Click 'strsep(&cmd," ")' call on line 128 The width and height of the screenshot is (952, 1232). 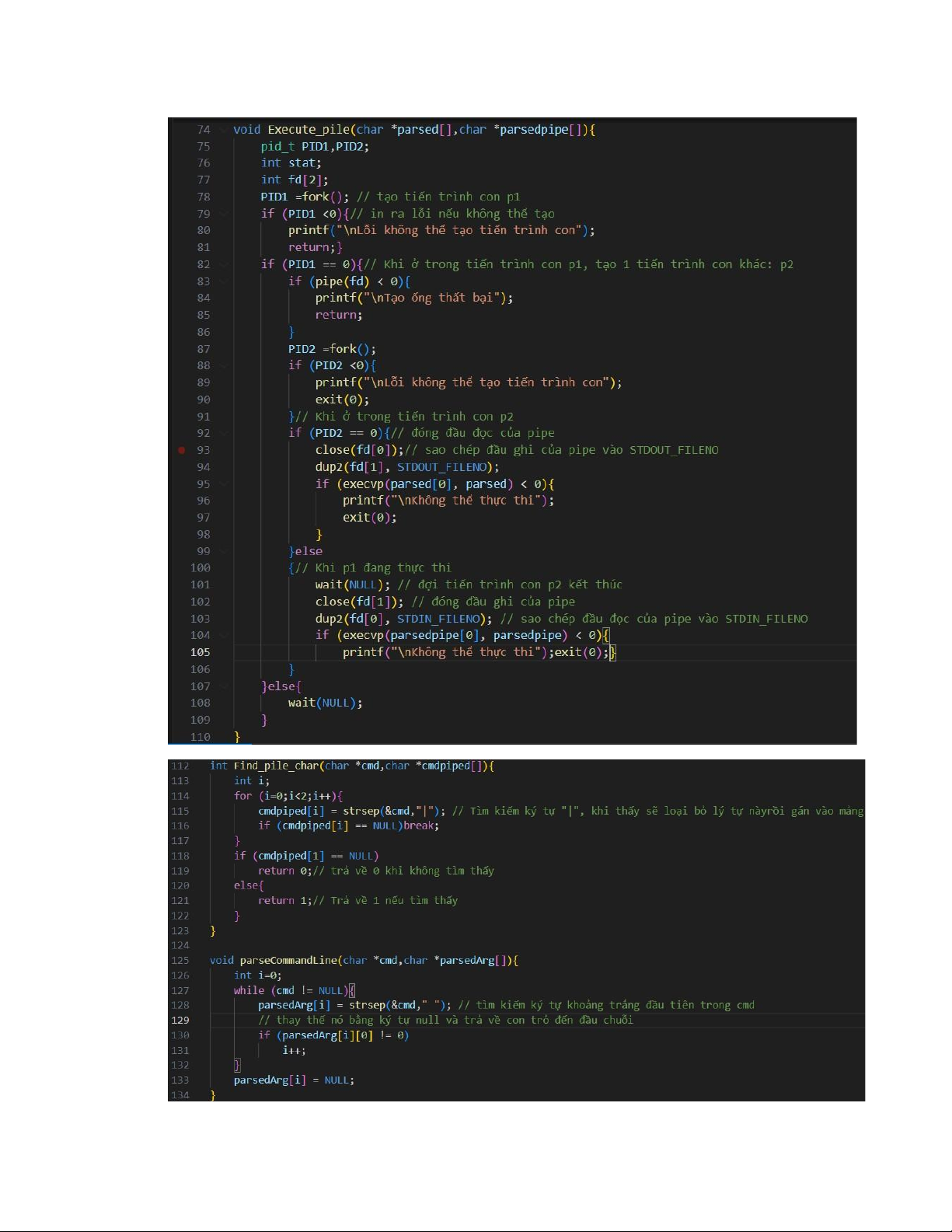pos(397,1005)
